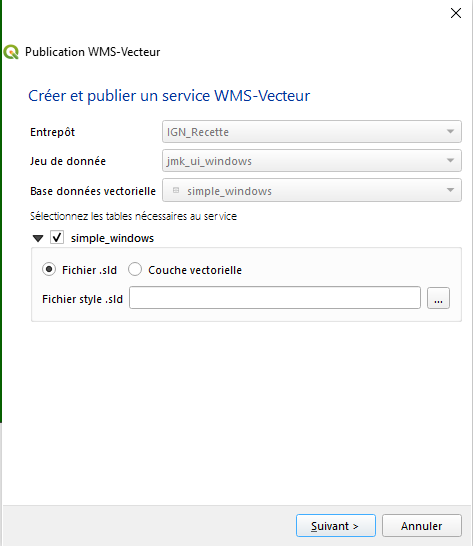The image size is (473, 546).
Task: Click the Jeu de donnée label
Action: pos(68,161)
